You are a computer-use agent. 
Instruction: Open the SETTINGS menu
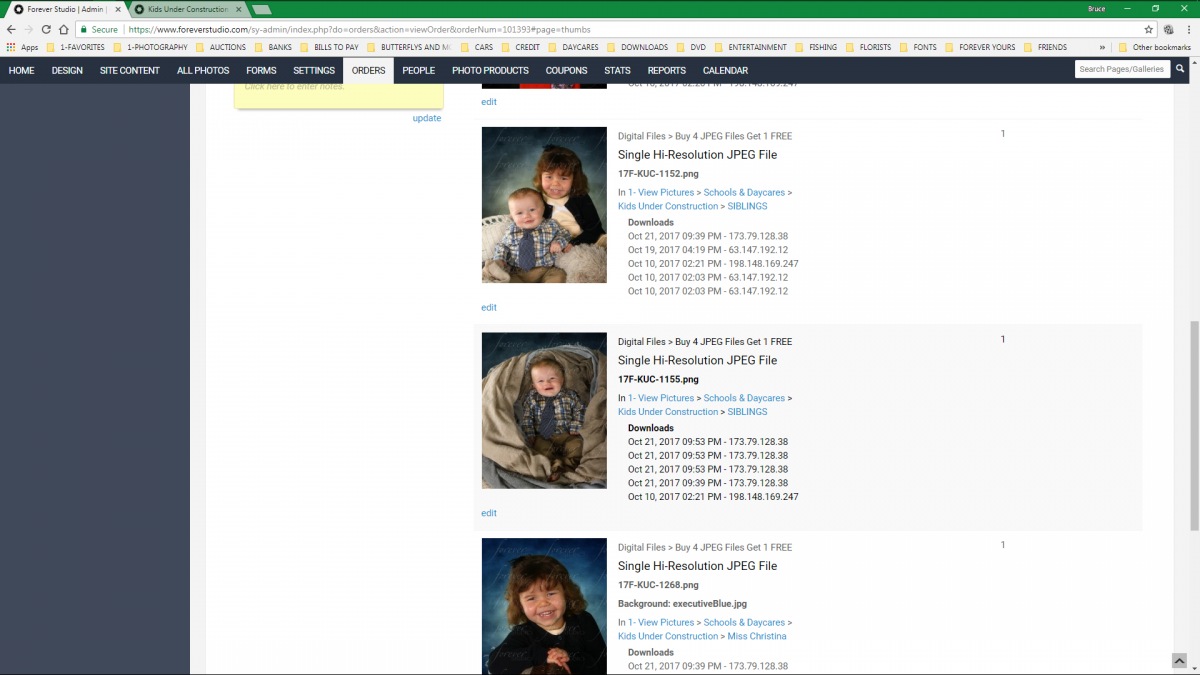point(314,70)
